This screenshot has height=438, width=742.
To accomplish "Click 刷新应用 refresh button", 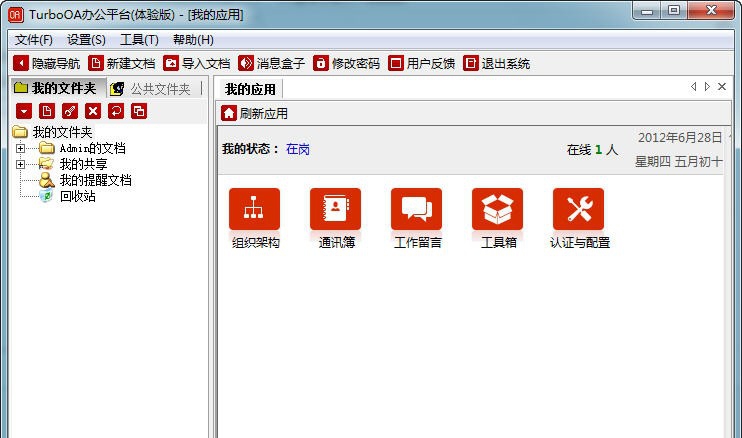I will point(255,114).
